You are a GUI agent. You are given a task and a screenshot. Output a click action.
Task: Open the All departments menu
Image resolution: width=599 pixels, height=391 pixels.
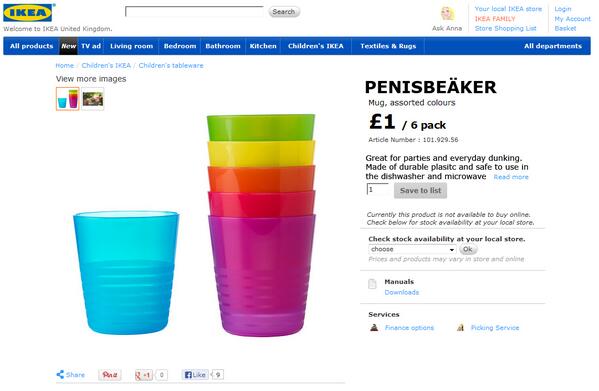[x=553, y=46]
